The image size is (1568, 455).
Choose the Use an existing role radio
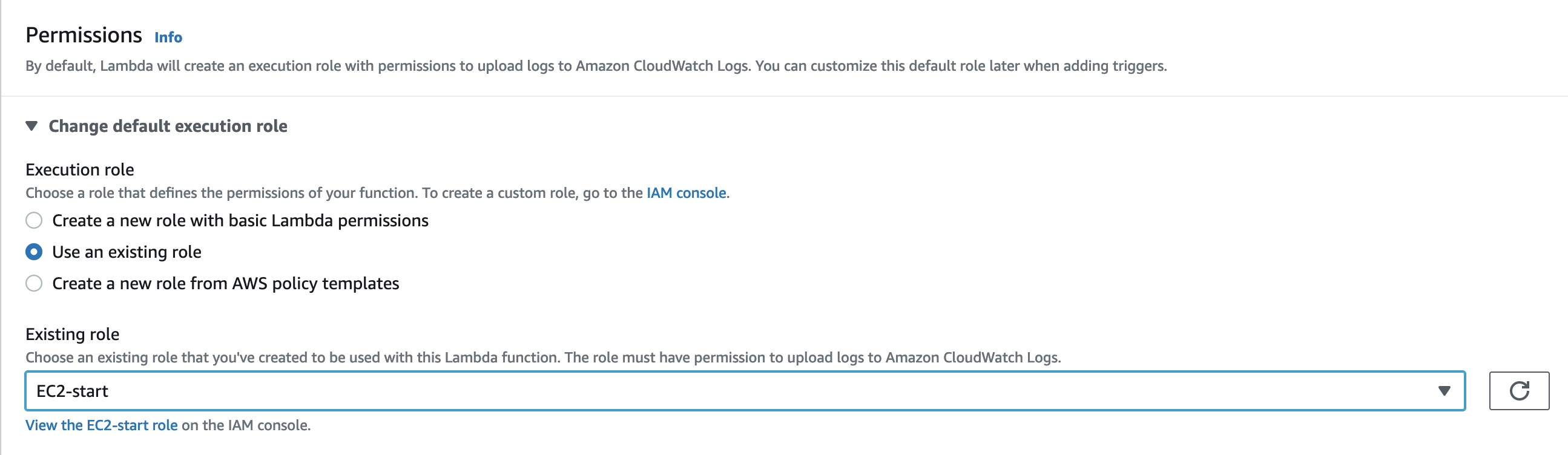click(x=34, y=252)
